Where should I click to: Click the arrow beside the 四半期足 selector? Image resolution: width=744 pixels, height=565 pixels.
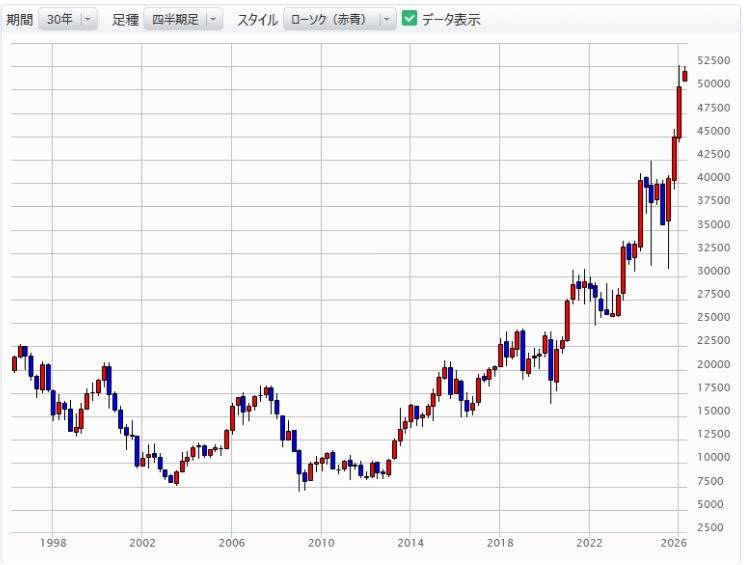[213, 19]
